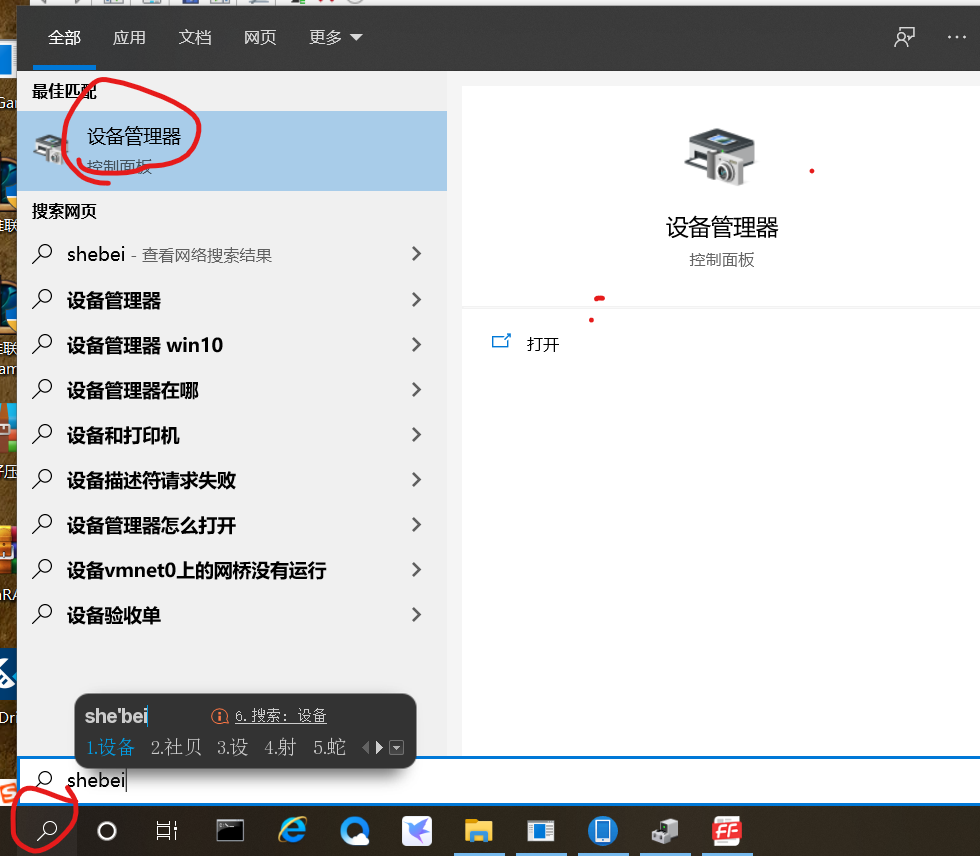
Task: Launch the FF app from the taskbar
Action: click(727, 830)
